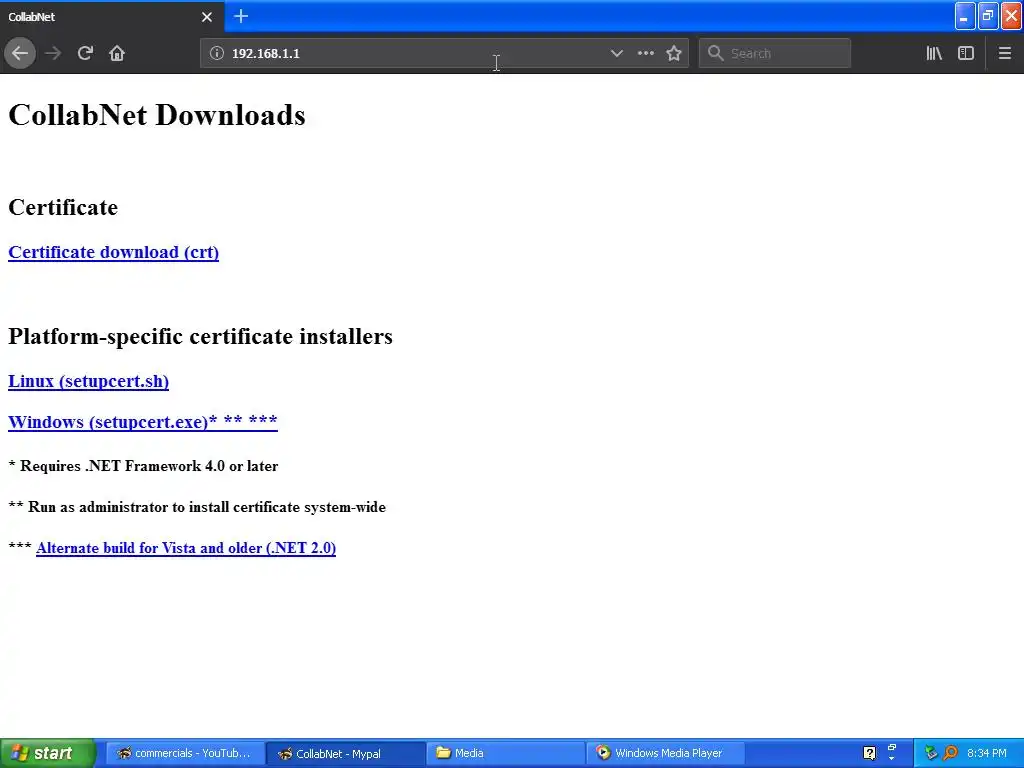
Task: Click the CollabNet Downloads heading
Action: click(x=157, y=115)
